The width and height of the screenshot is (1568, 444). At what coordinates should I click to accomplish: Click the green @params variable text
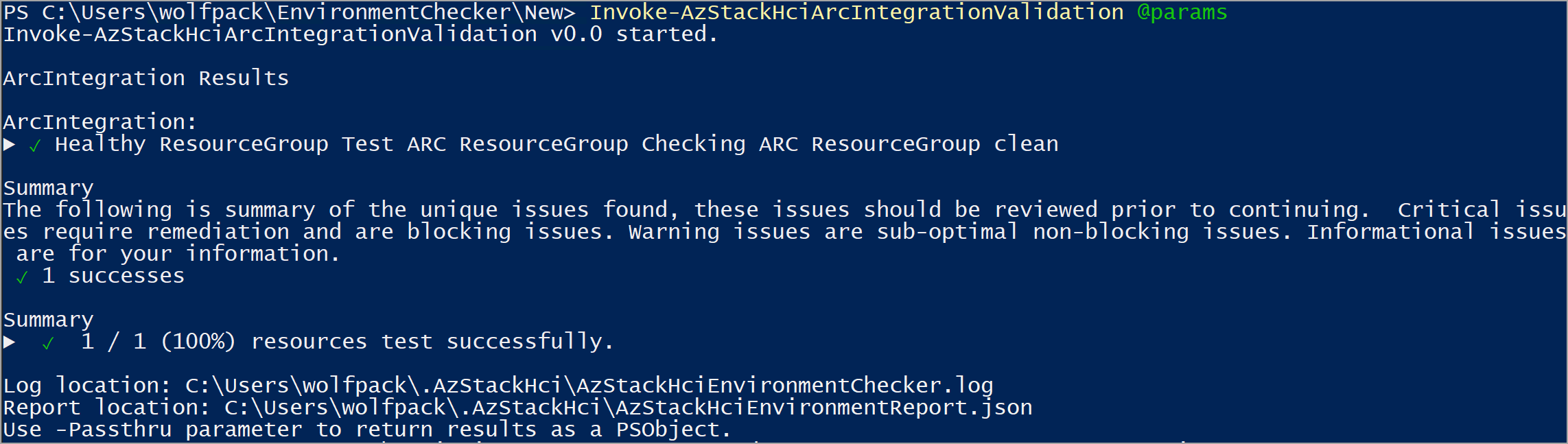(1182, 12)
